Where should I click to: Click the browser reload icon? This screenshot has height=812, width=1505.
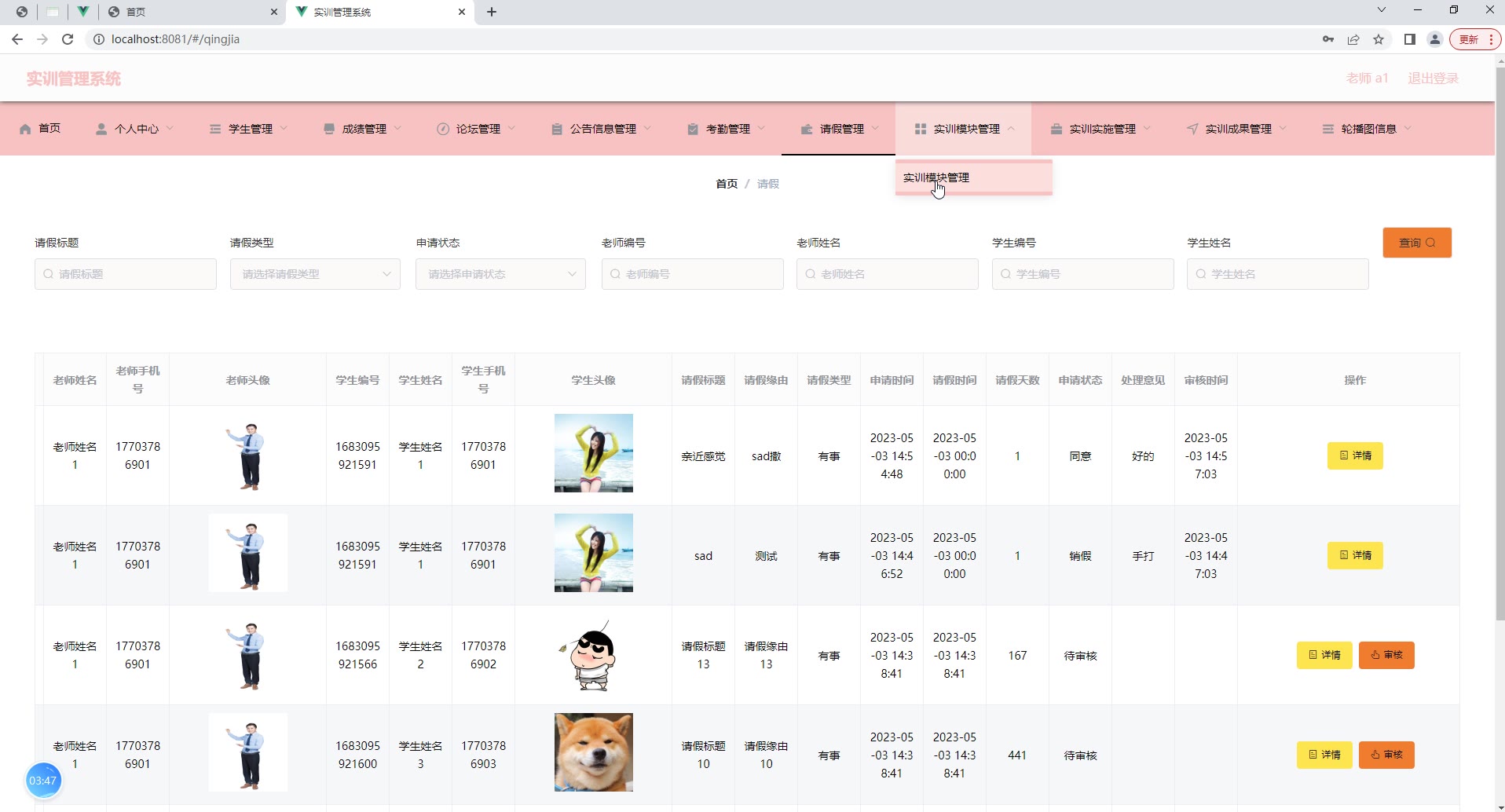click(x=68, y=39)
